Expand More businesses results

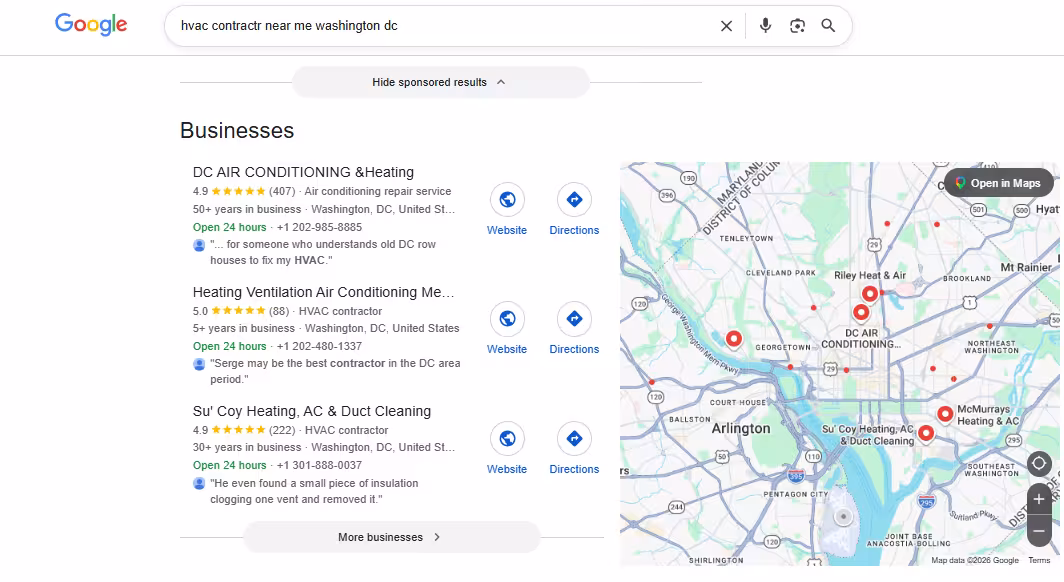coord(392,537)
